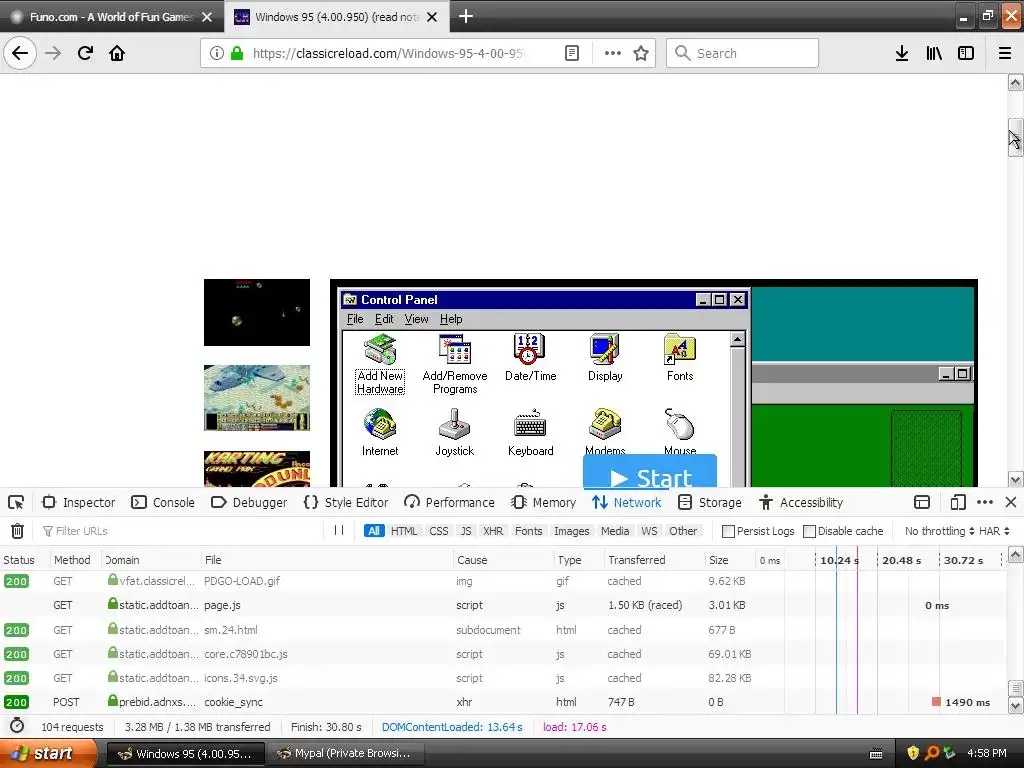Switch to the Storage panel
The height and width of the screenshot is (768, 1024).
(x=710, y=502)
